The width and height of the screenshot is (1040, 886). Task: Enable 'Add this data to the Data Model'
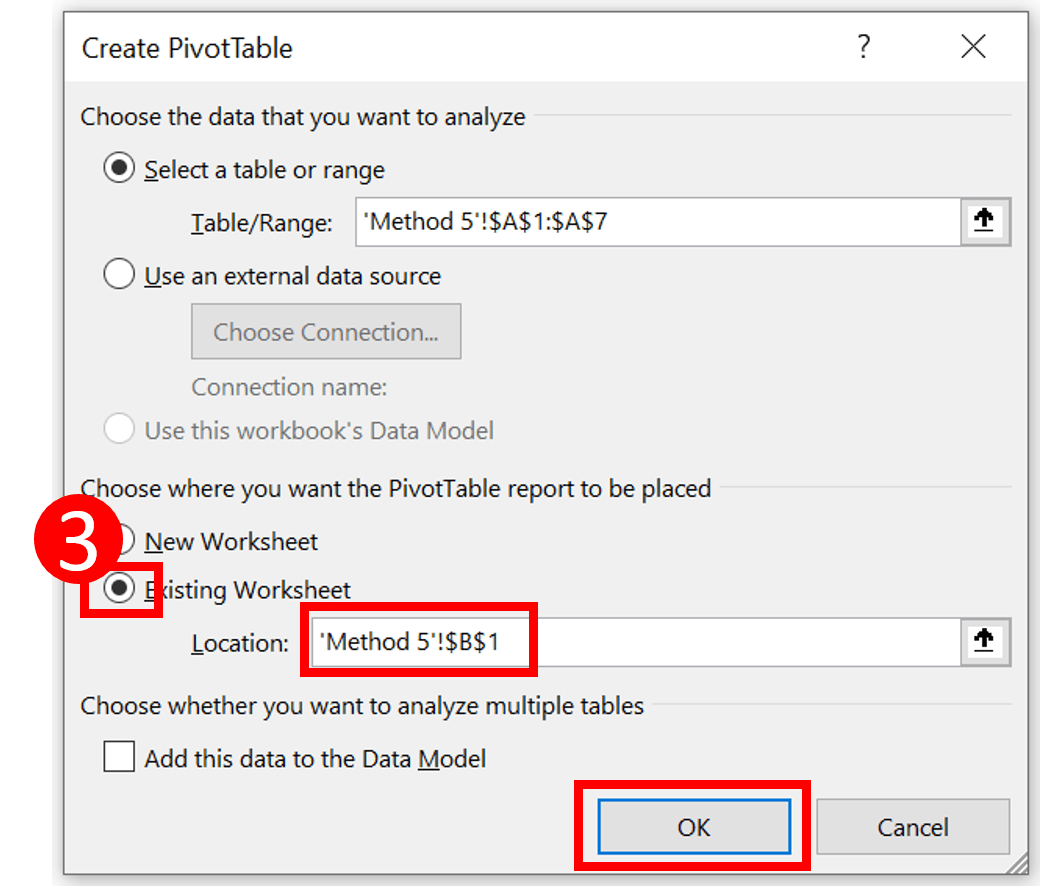click(119, 757)
